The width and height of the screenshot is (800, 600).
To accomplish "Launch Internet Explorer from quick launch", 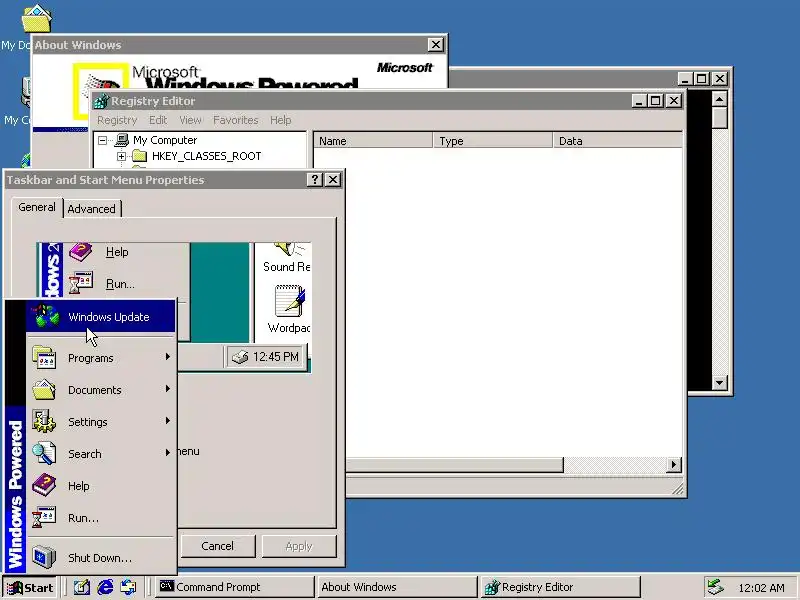I will click(x=105, y=587).
